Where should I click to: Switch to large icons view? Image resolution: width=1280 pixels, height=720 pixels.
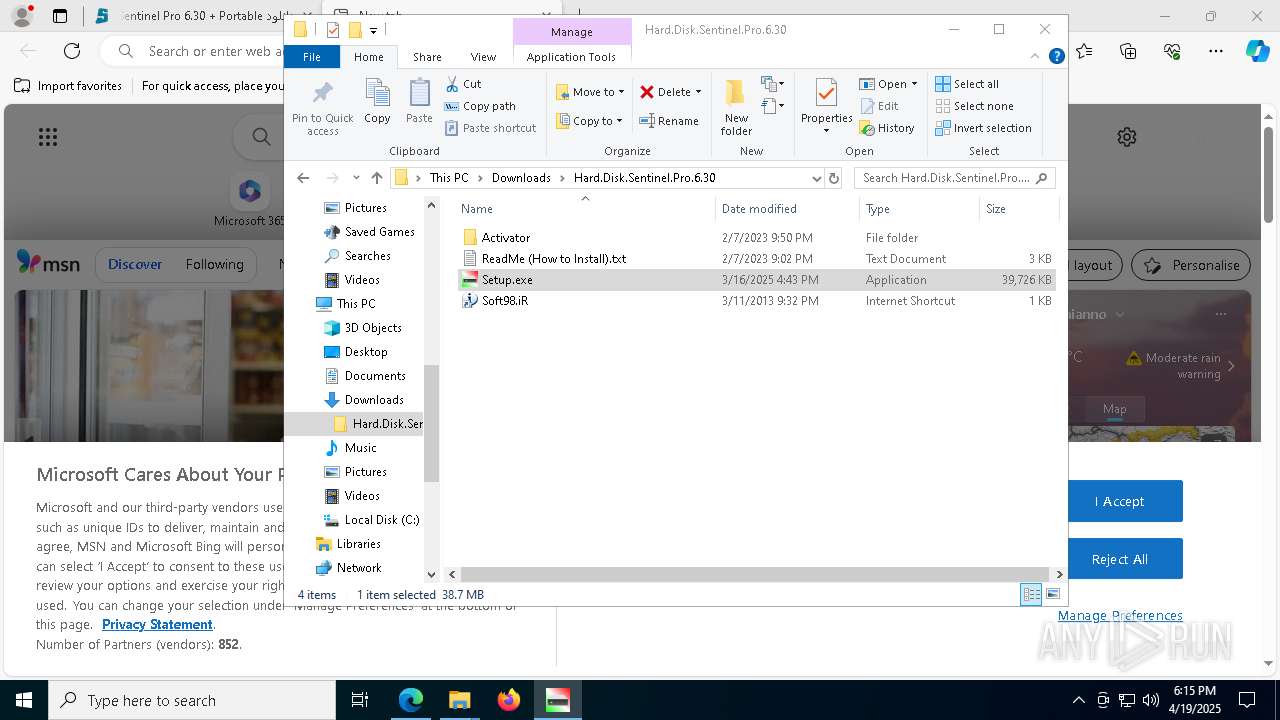1053,594
